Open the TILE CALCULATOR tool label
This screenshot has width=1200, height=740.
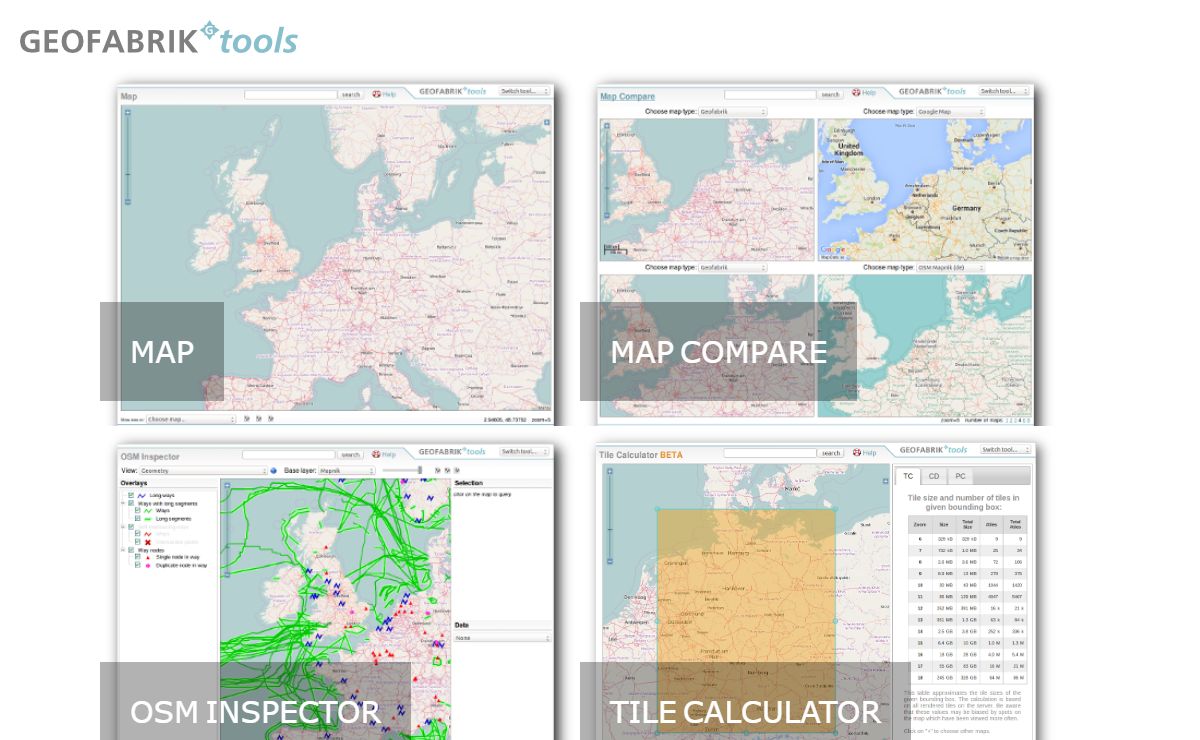click(745, 711)
